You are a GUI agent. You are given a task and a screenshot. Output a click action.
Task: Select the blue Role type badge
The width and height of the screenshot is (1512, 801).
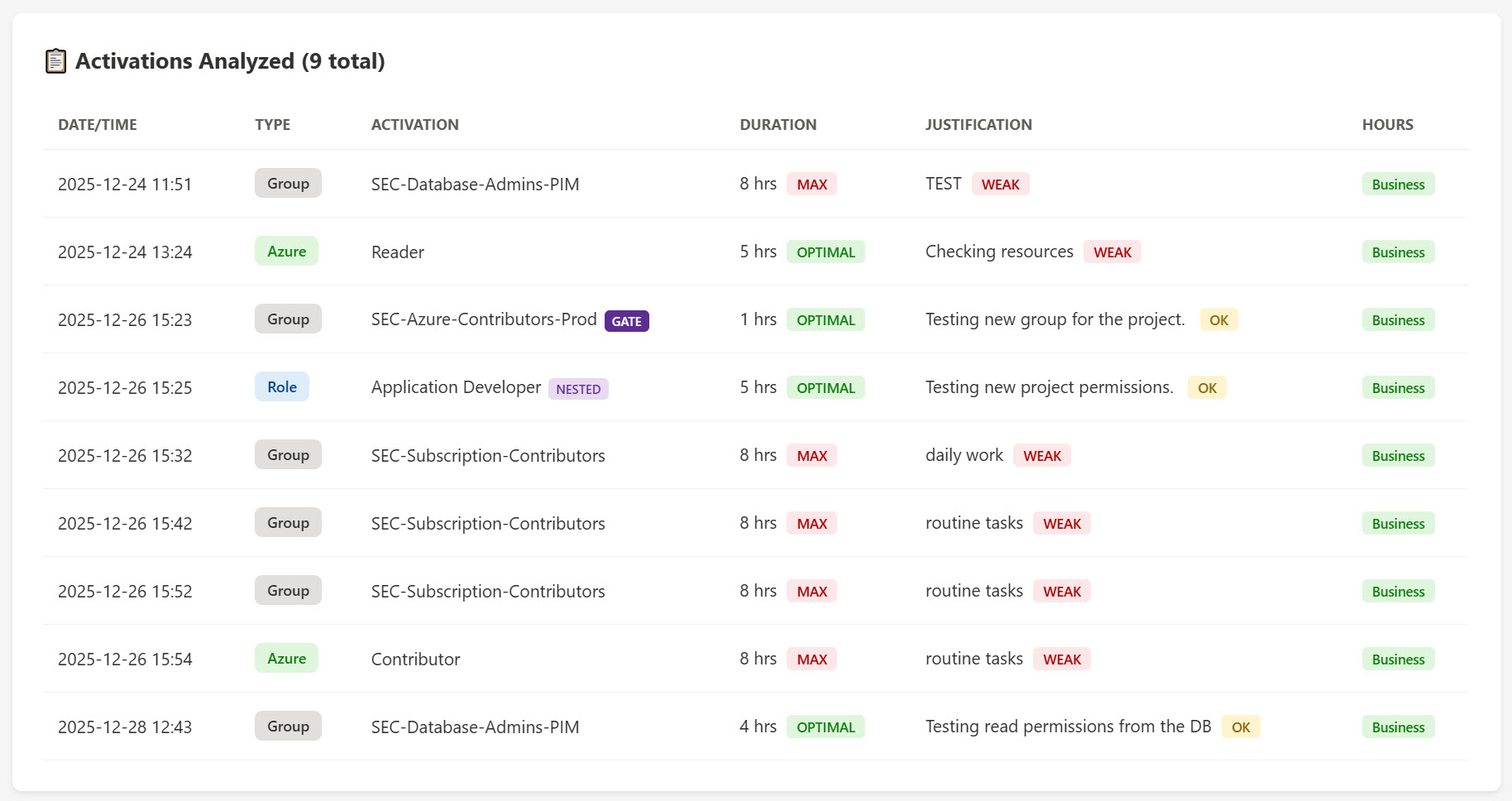(281, 387)
